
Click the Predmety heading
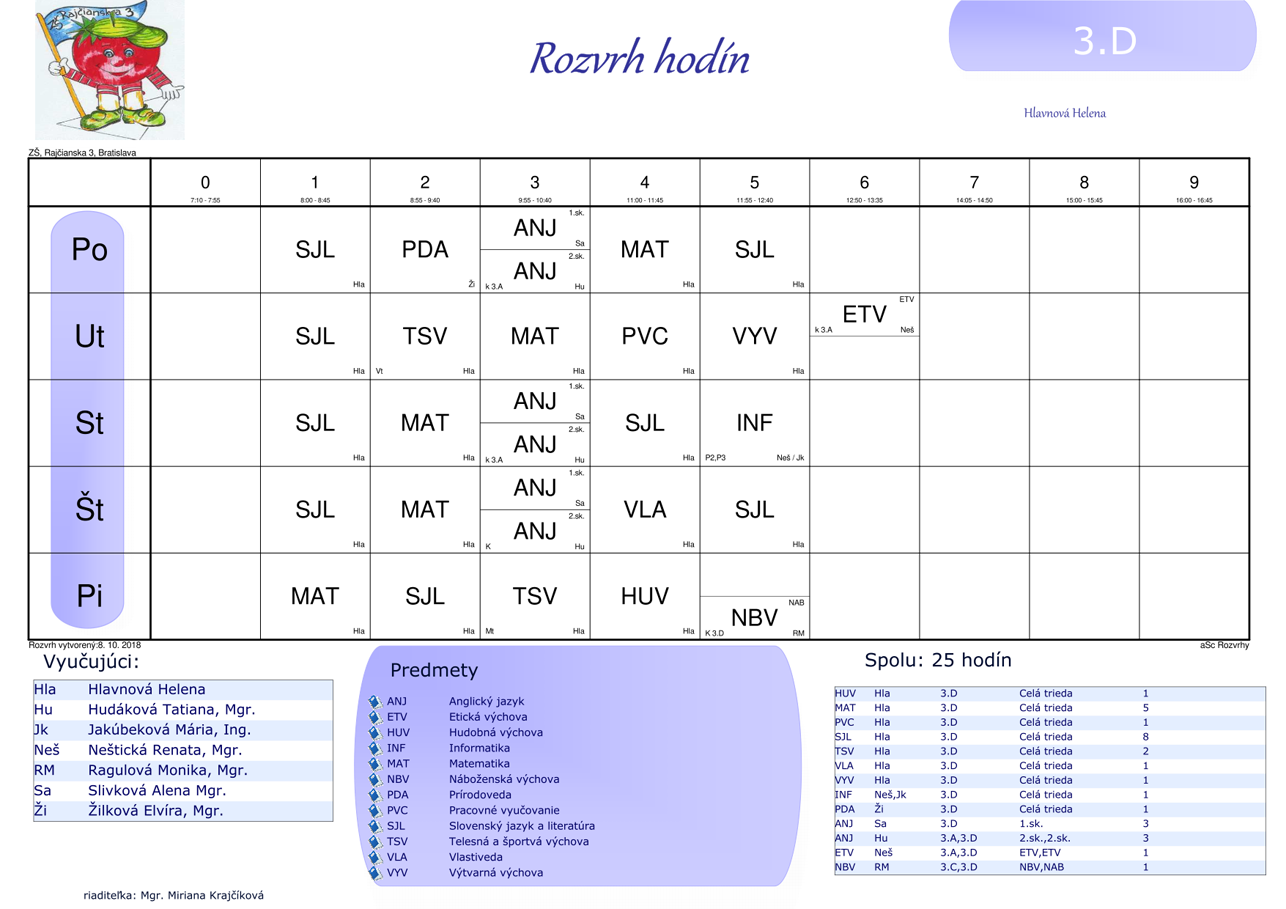click(x=434, y=671)
